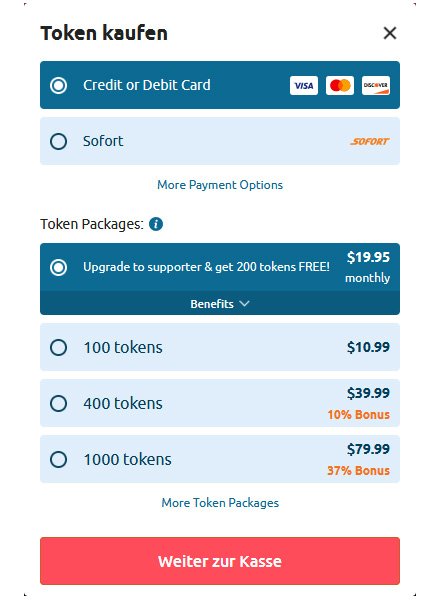Viewport: 440px width, 600px height.
Task: Show More Token Packages
Action: click(x=220, y=502)
